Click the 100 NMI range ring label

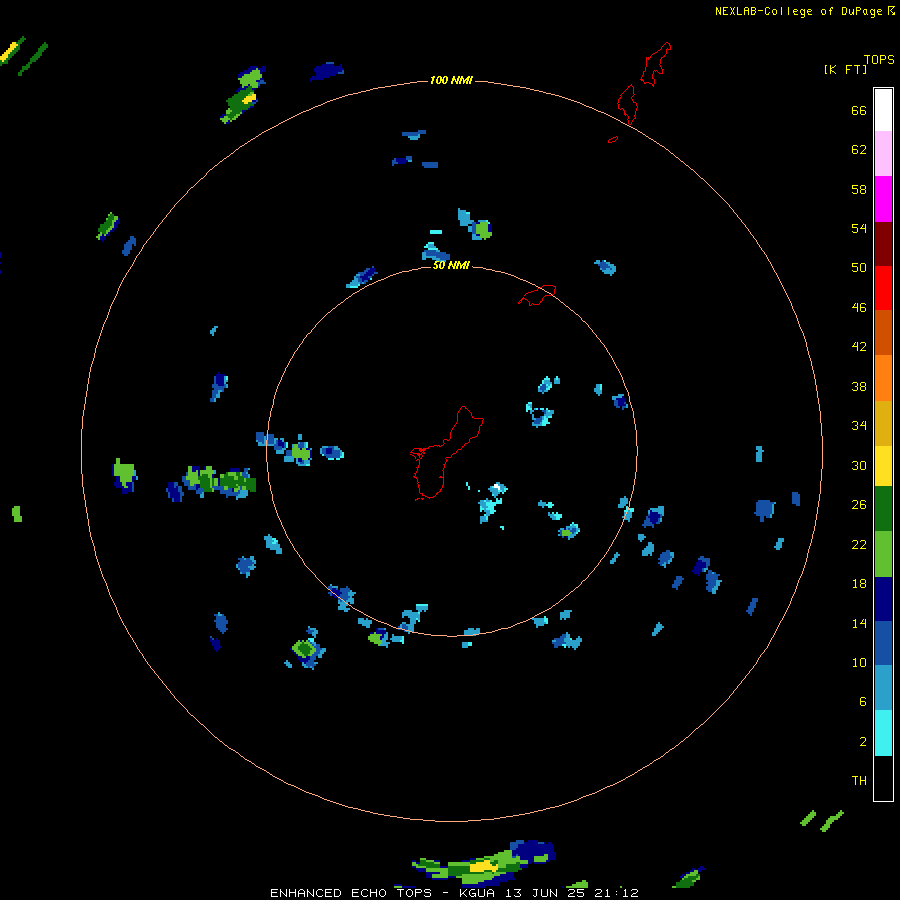[x=451, y=80]
